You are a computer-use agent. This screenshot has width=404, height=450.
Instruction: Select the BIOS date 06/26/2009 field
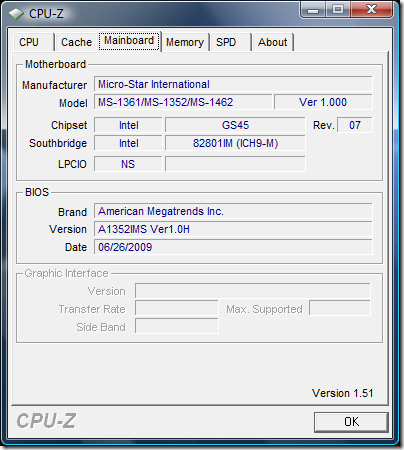click(233, 247)
